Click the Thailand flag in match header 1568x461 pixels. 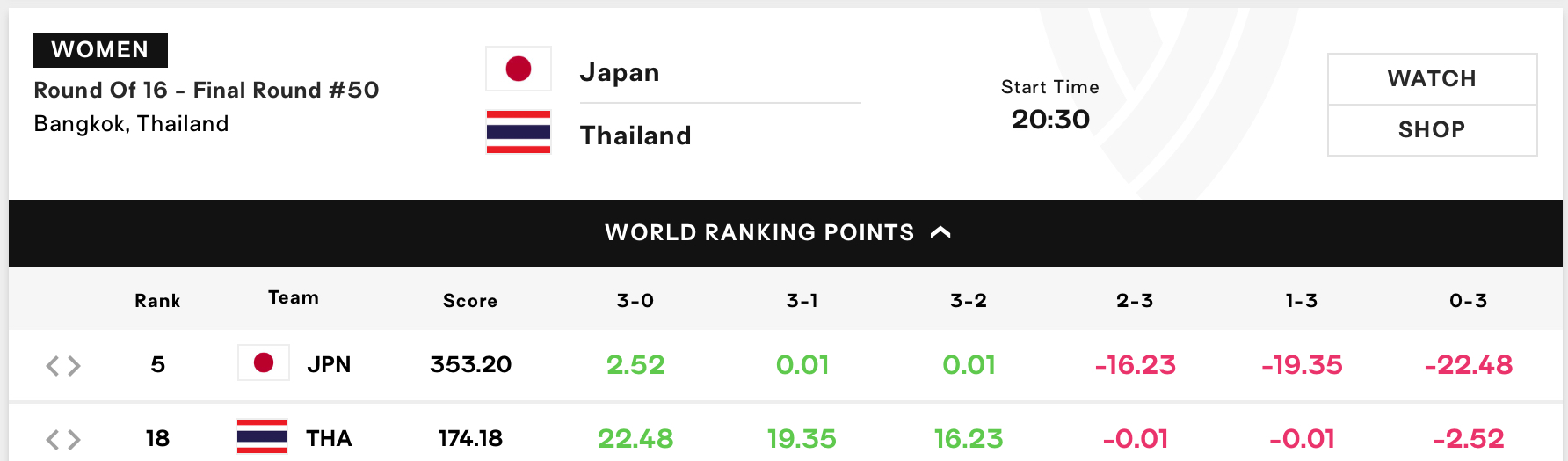coord(519,132)
